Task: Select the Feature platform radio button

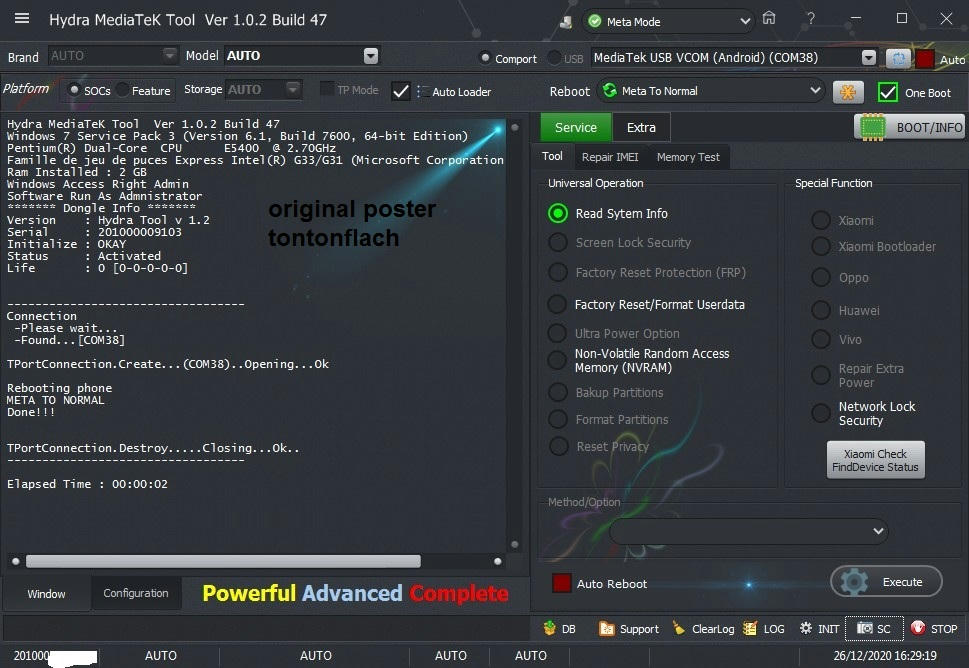Action: point(122,90)
